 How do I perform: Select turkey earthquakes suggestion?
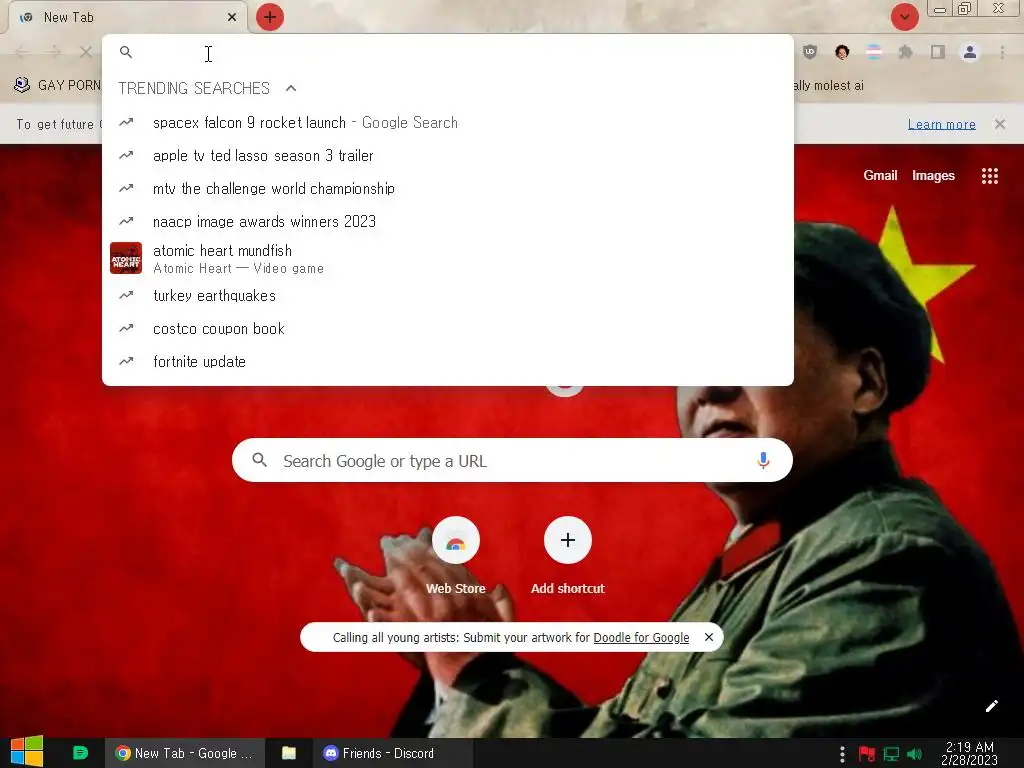[448, 296]
